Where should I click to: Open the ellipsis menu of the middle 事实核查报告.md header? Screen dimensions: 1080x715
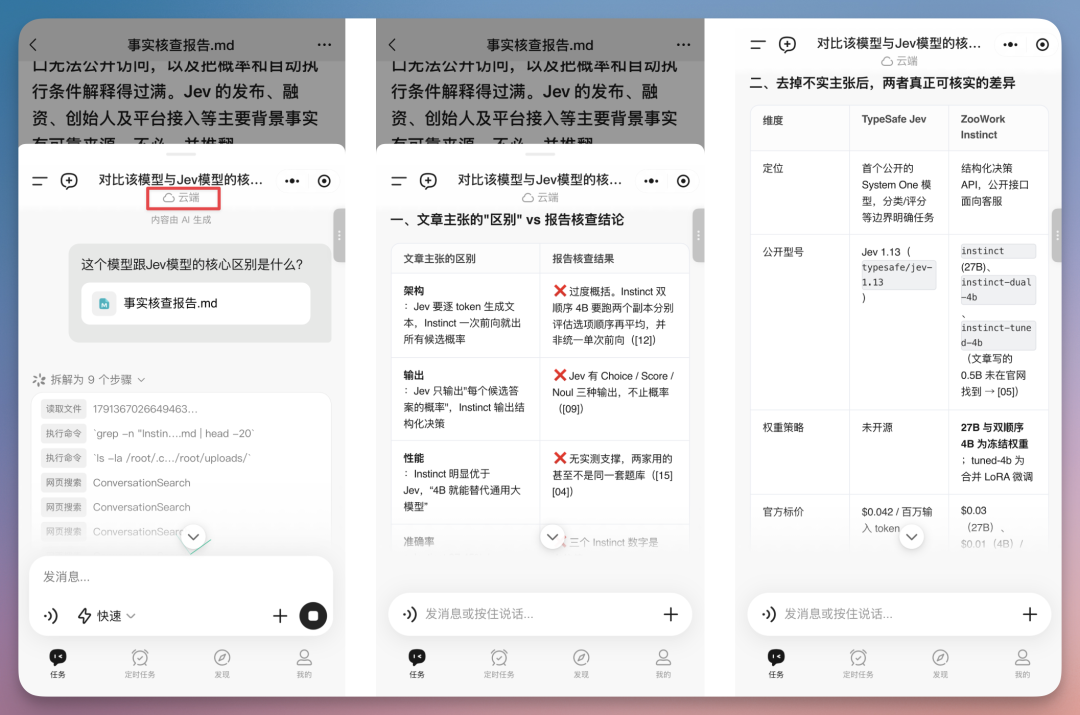(x=683, y=45)
